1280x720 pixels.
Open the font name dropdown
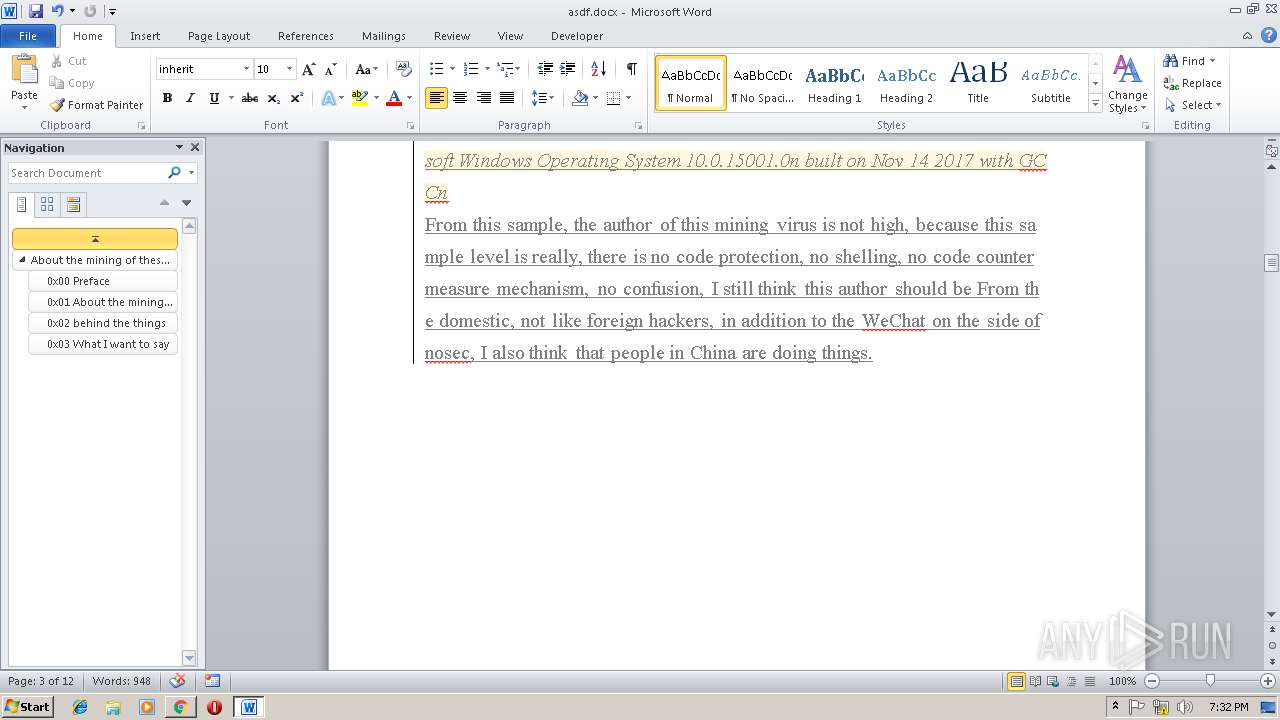pyautogui.click(x=246, y=69)
